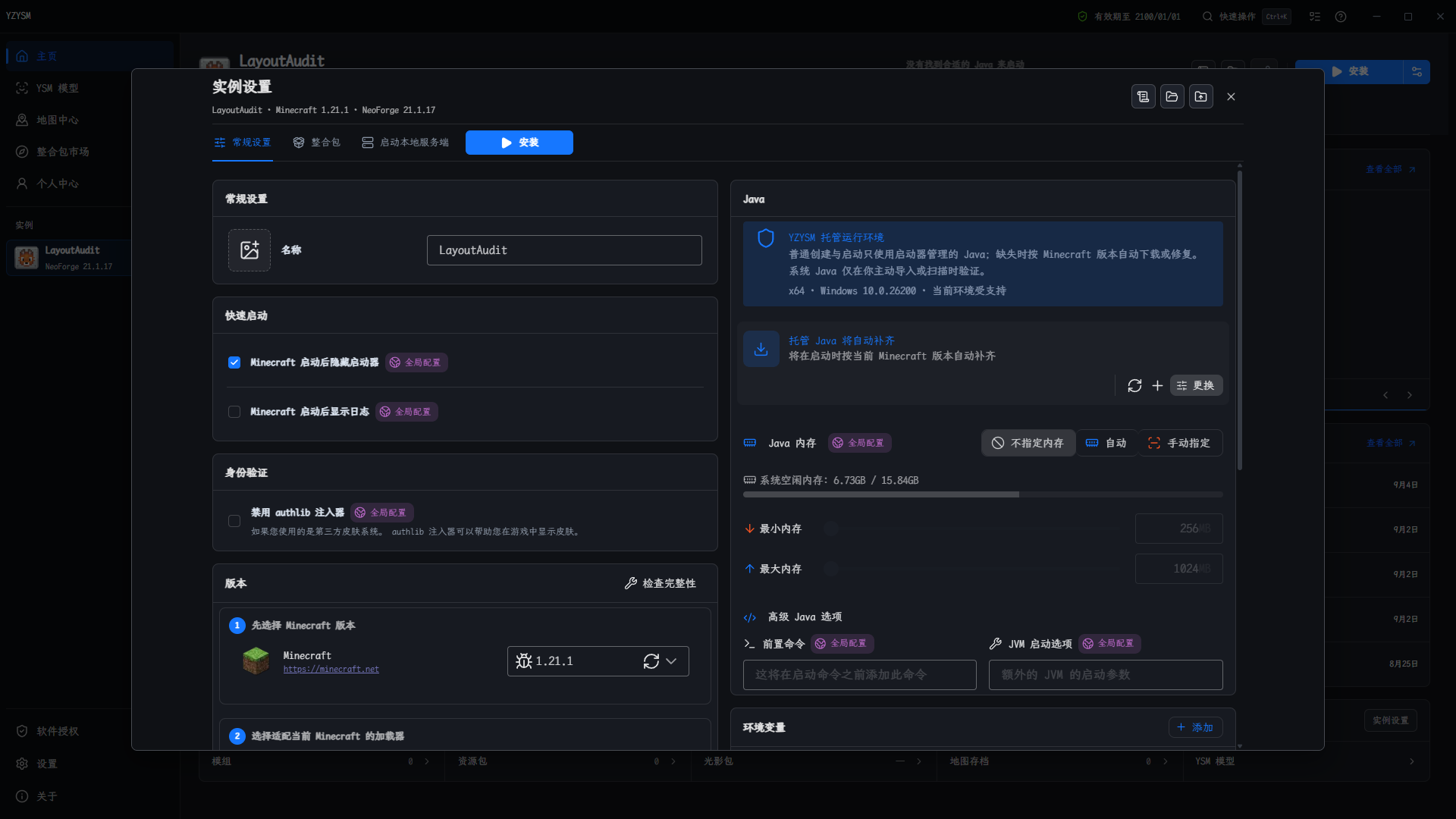Open launch options beside background 安装 button

1417,71
